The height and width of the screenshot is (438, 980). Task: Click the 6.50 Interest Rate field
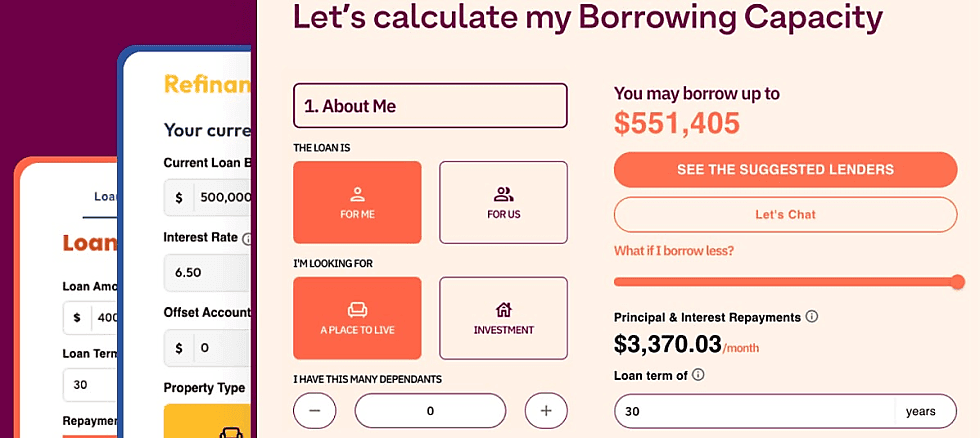tap(206, 272)
